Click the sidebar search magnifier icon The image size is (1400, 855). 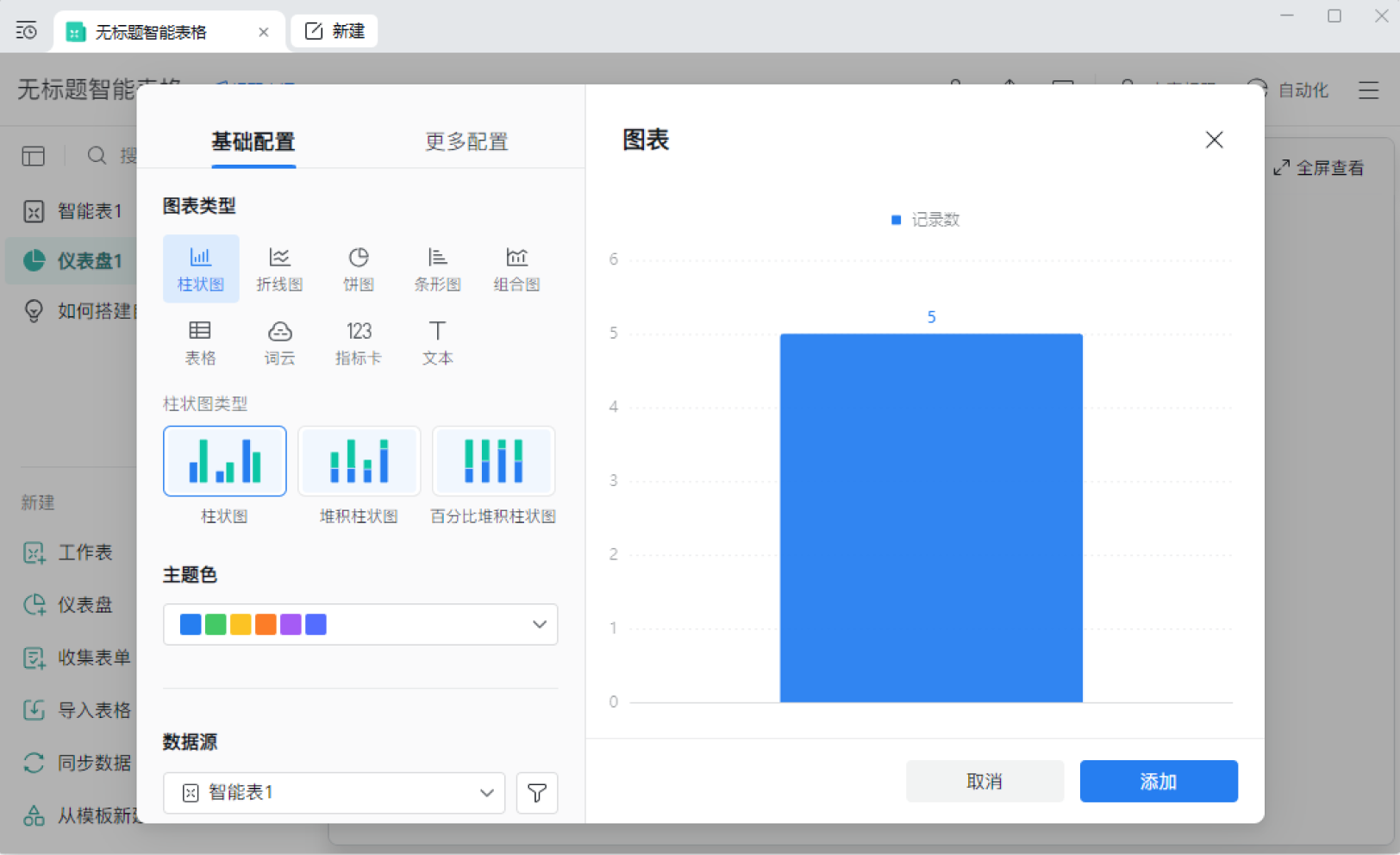pos(97,155)
